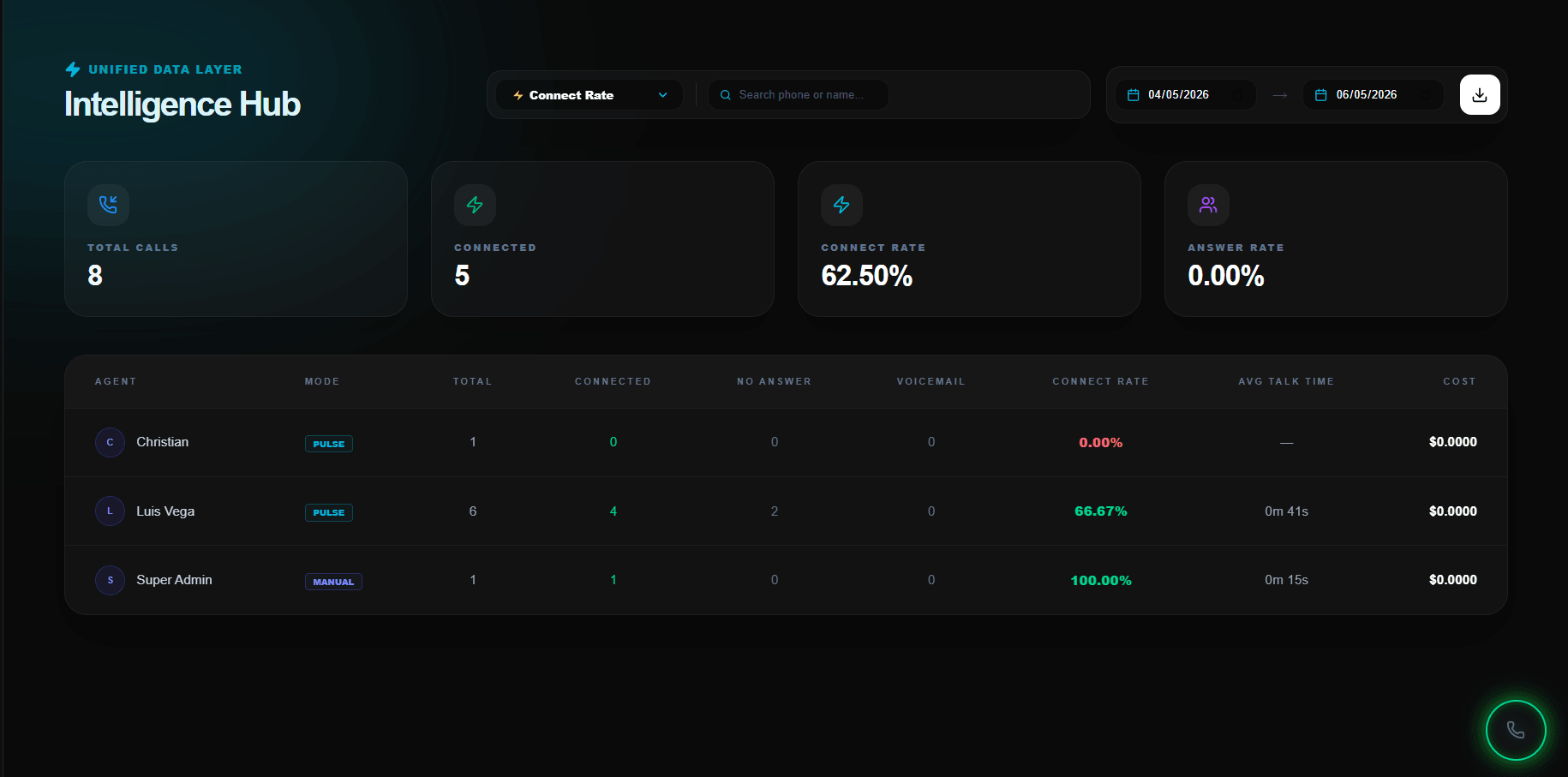Viewport: 1568px width, 777px height.
Task: Click the Total Calls phone icon
Action: [x=108, y=205]
